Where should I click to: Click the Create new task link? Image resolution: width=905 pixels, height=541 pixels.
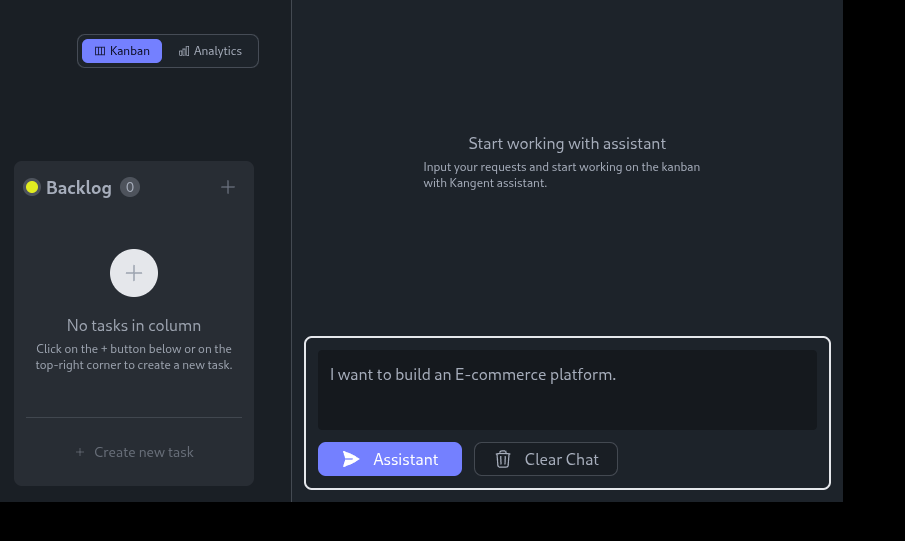pos(144,452)
